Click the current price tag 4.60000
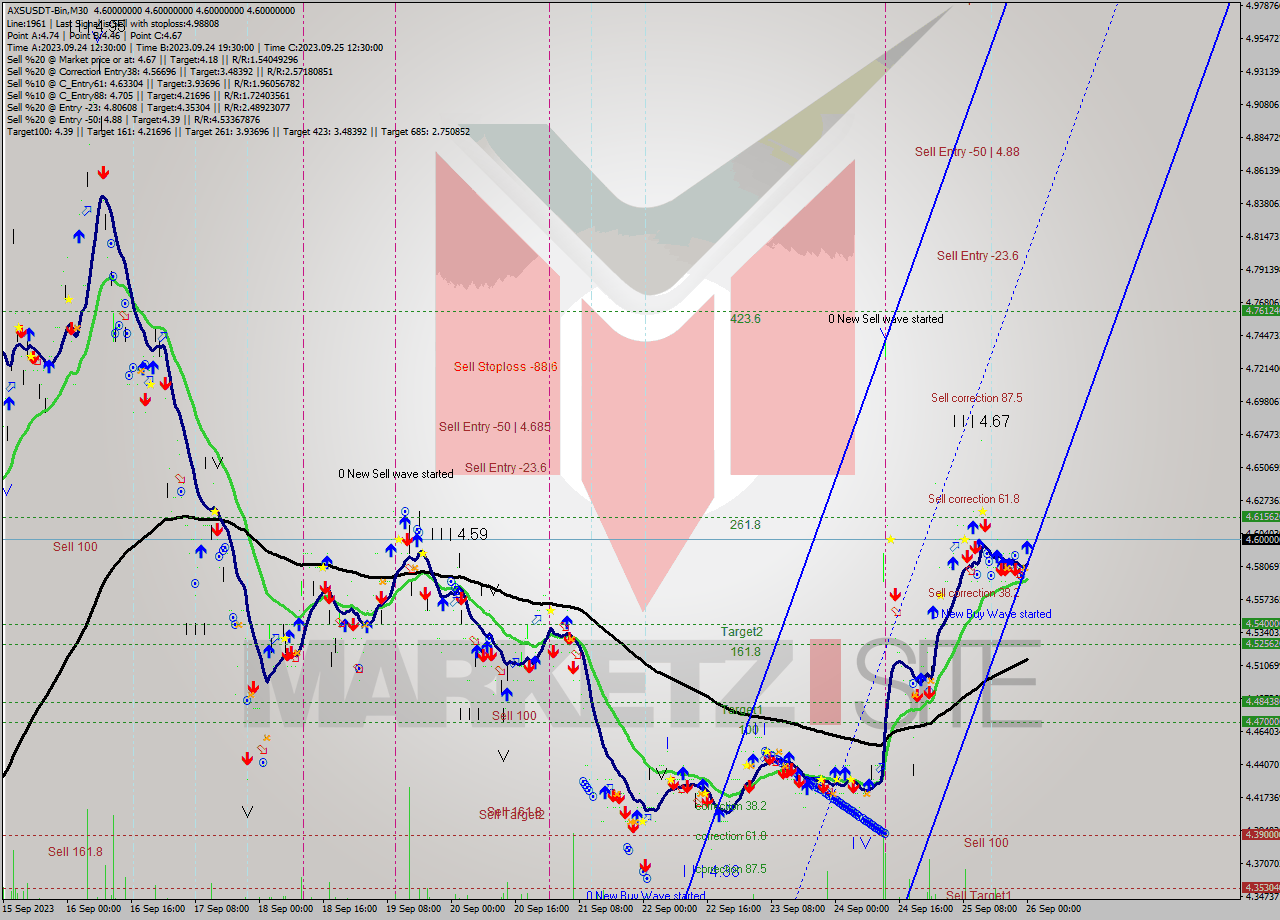This screenshot has width=1280, height=920. coord(1261,539)
